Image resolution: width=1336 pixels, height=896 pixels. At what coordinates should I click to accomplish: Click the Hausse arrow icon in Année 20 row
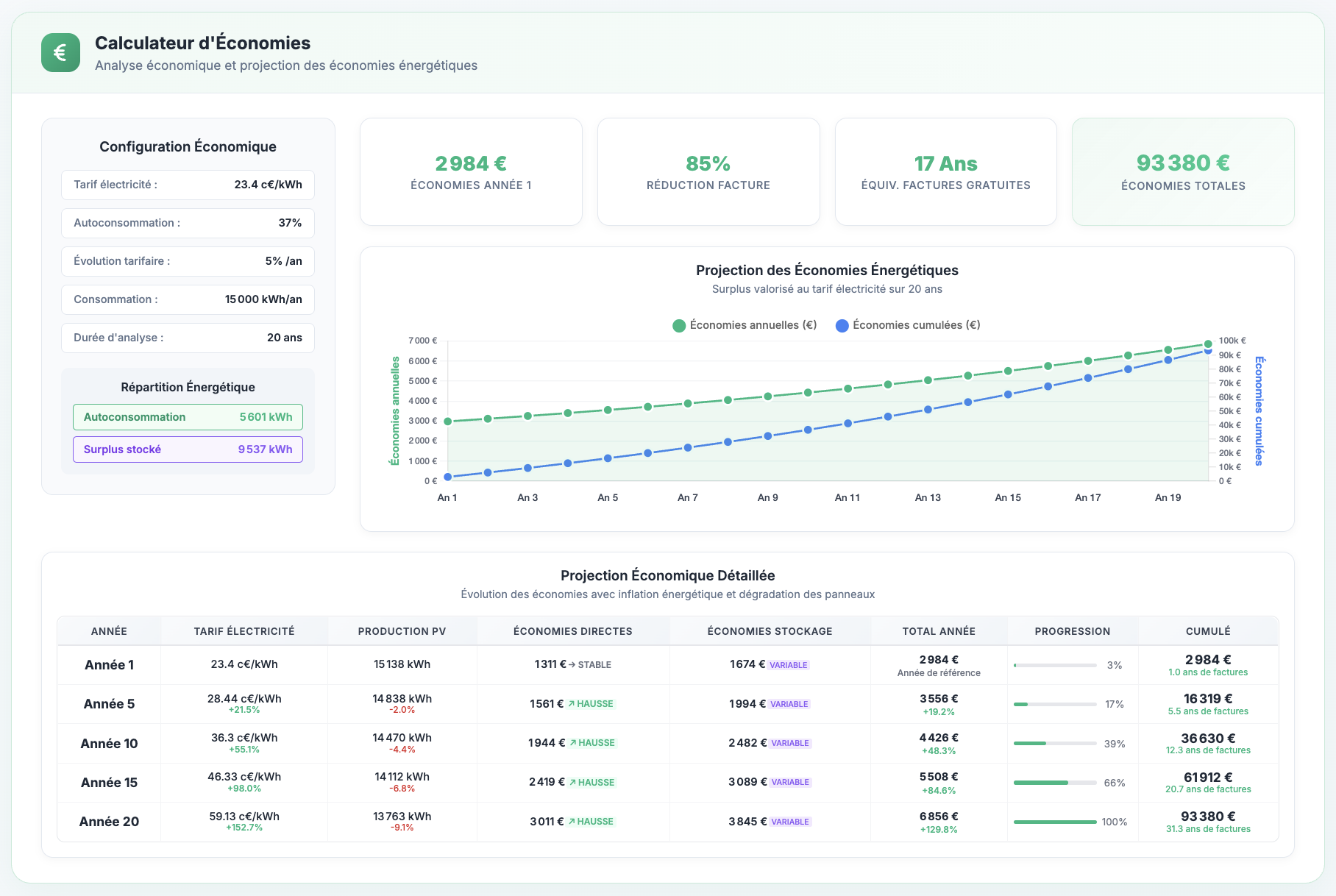571,822
